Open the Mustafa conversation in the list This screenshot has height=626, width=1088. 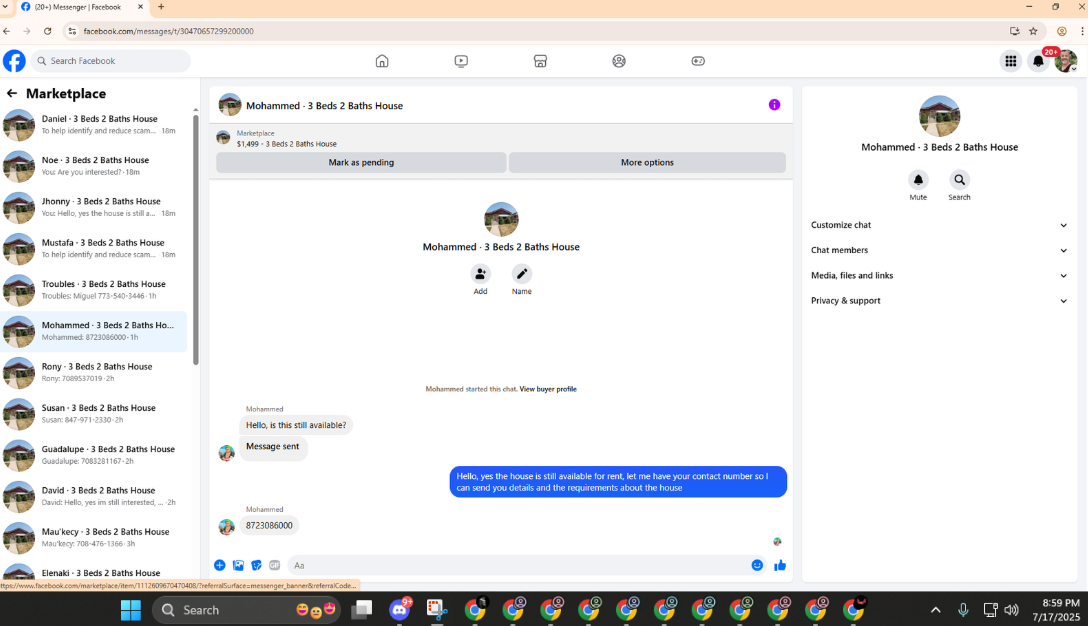pos(94,248)
